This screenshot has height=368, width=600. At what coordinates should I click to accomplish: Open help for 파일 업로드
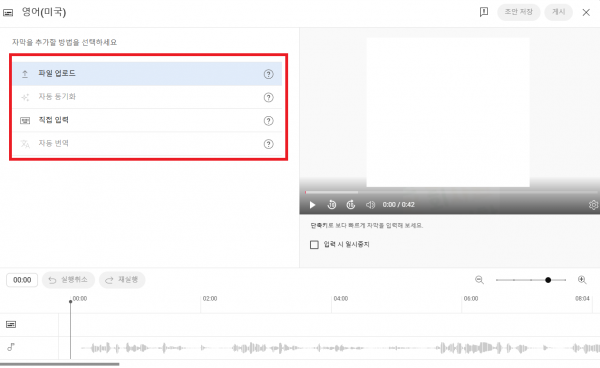coord(269,74)
